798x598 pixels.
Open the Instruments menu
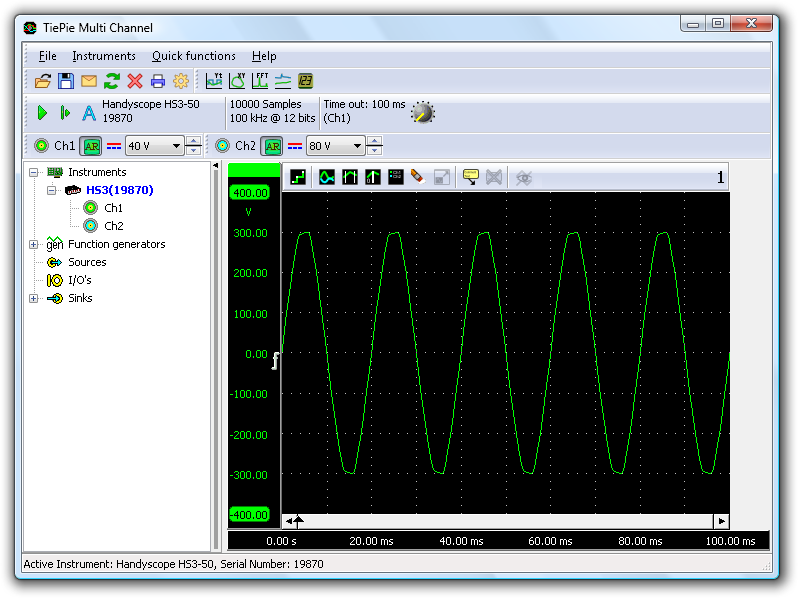104,56
